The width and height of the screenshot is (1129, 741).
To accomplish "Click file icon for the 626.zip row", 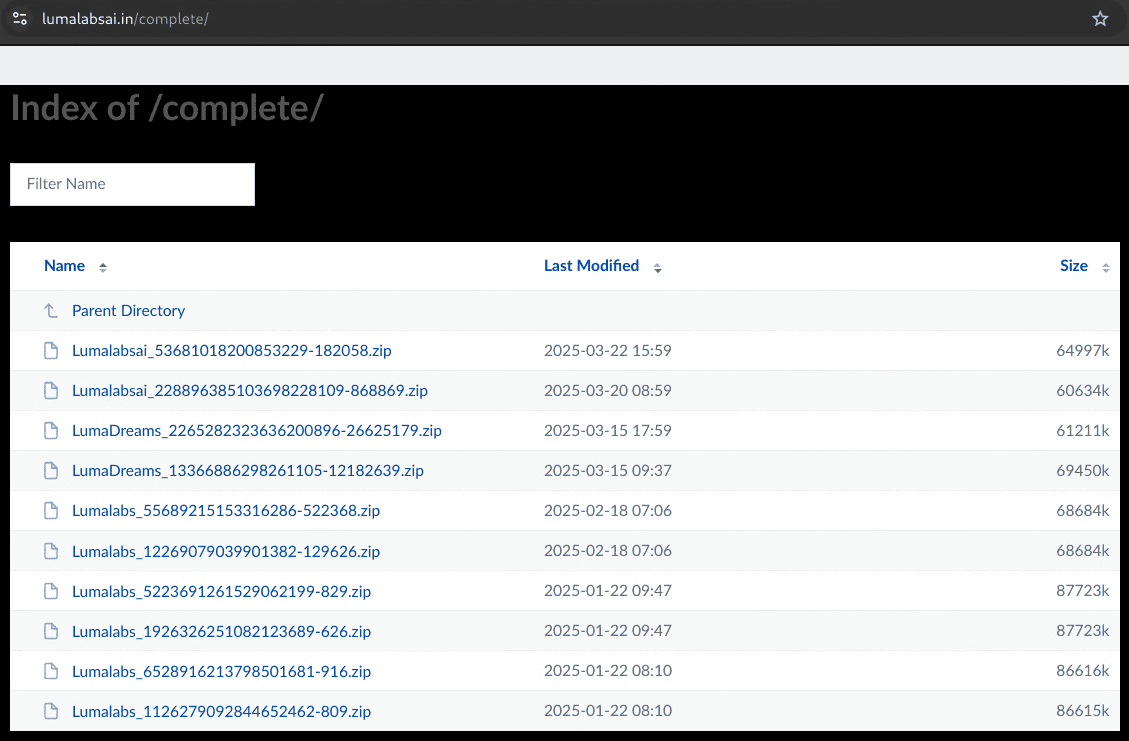I will pos(51,631).
